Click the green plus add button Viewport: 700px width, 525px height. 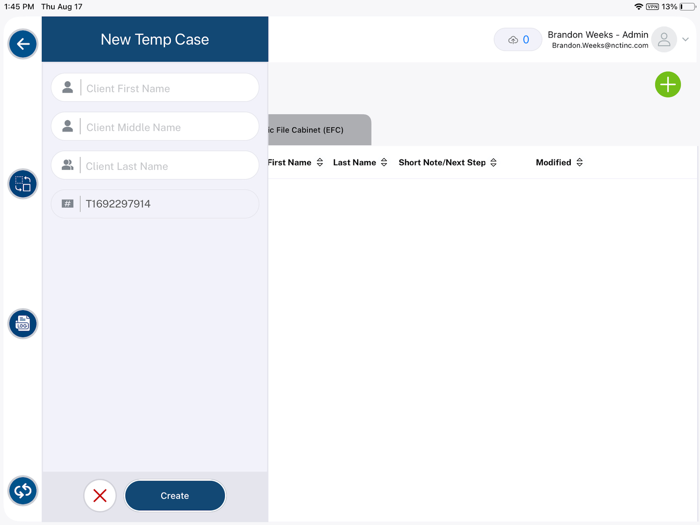[667, 84]
